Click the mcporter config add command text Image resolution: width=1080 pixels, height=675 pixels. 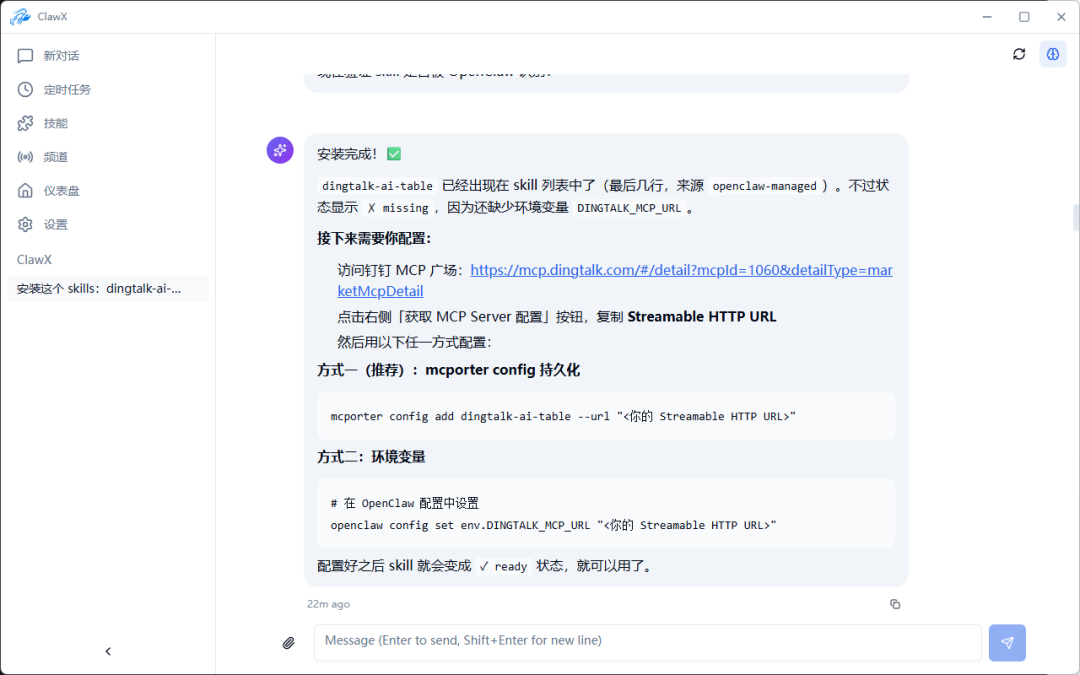[563, 416]
